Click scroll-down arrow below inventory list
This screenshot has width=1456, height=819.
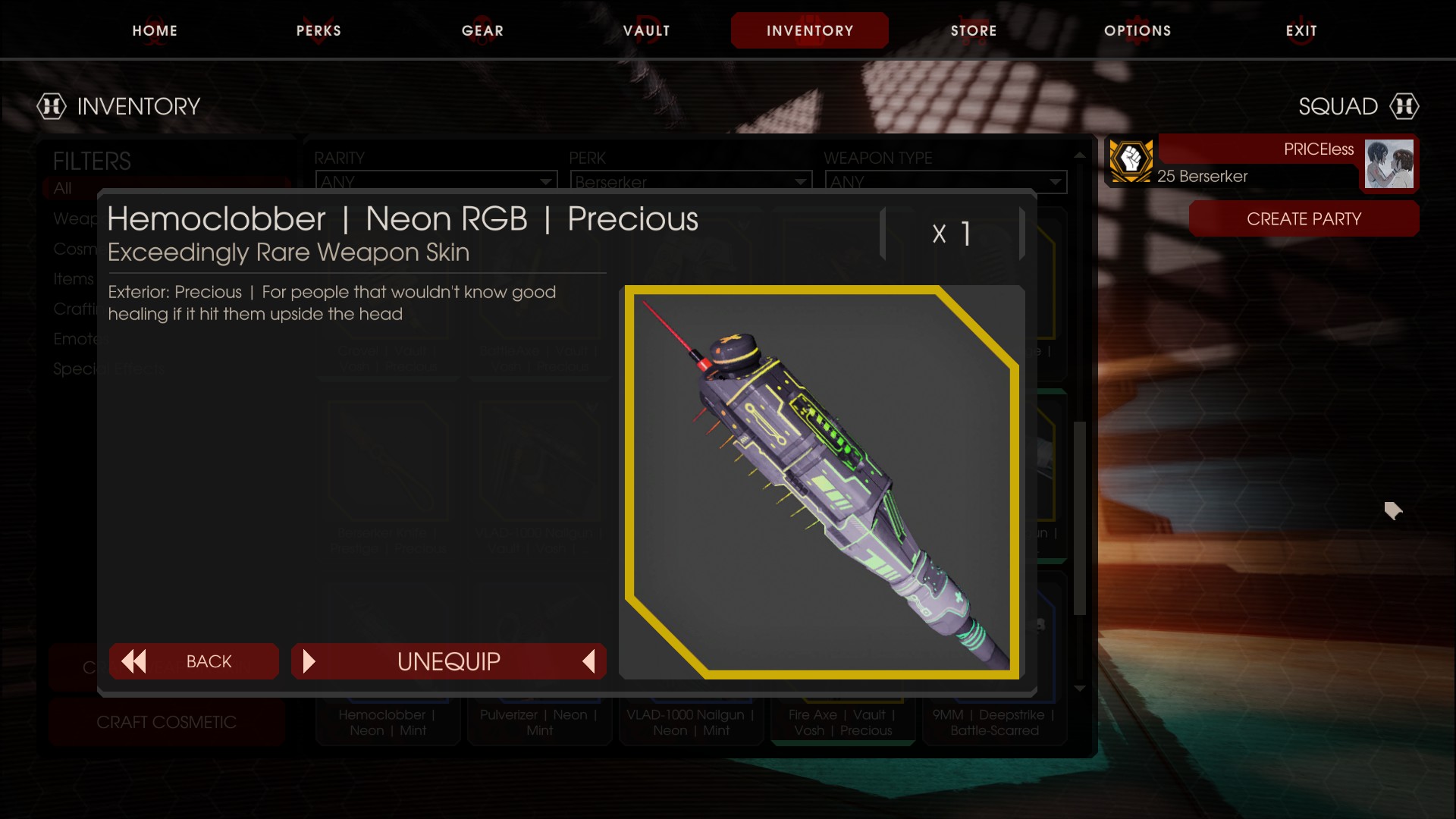(x=1080, y=689)
